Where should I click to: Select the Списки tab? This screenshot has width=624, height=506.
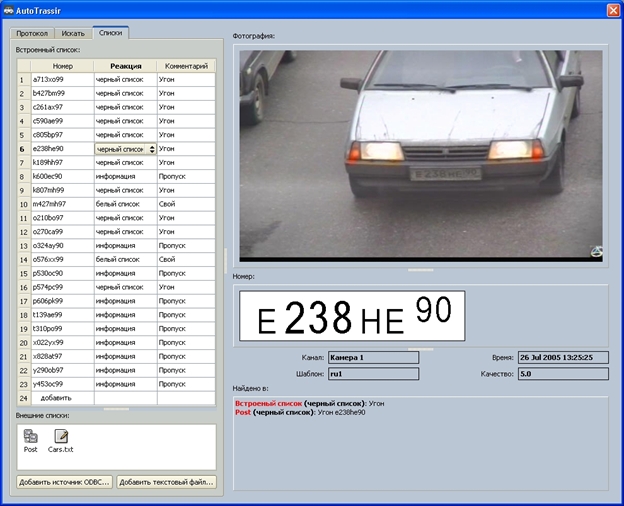pyautogui.click(x=111, y=33)
